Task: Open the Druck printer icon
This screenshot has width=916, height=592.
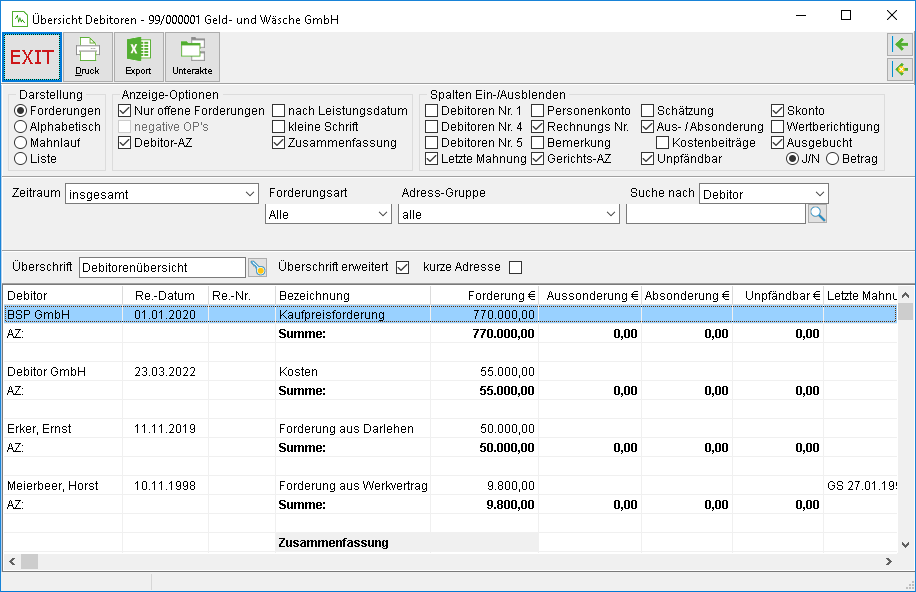Action: tap(87, 57)
